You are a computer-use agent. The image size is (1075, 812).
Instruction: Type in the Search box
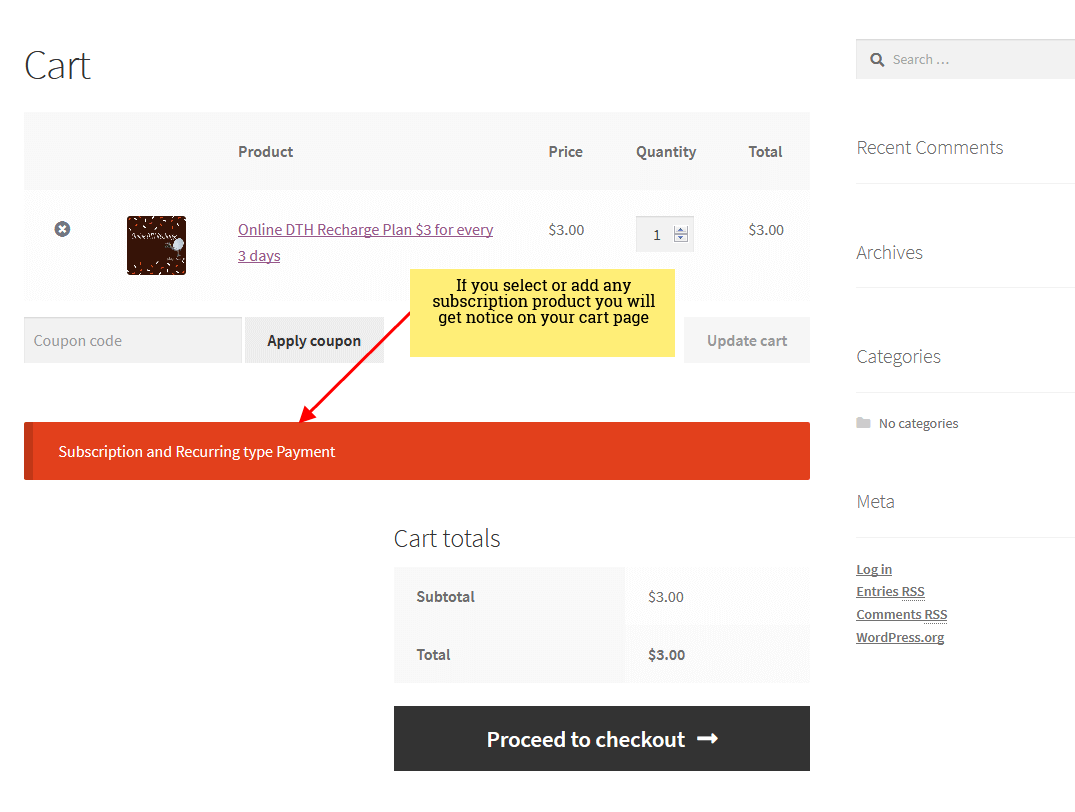pos(975,60)
